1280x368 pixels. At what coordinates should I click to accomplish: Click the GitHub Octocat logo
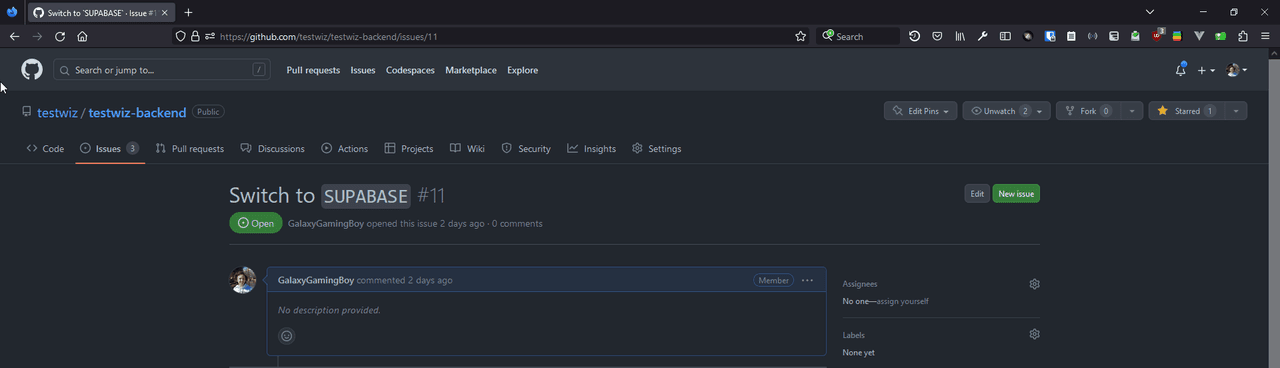tap(32, 70)
